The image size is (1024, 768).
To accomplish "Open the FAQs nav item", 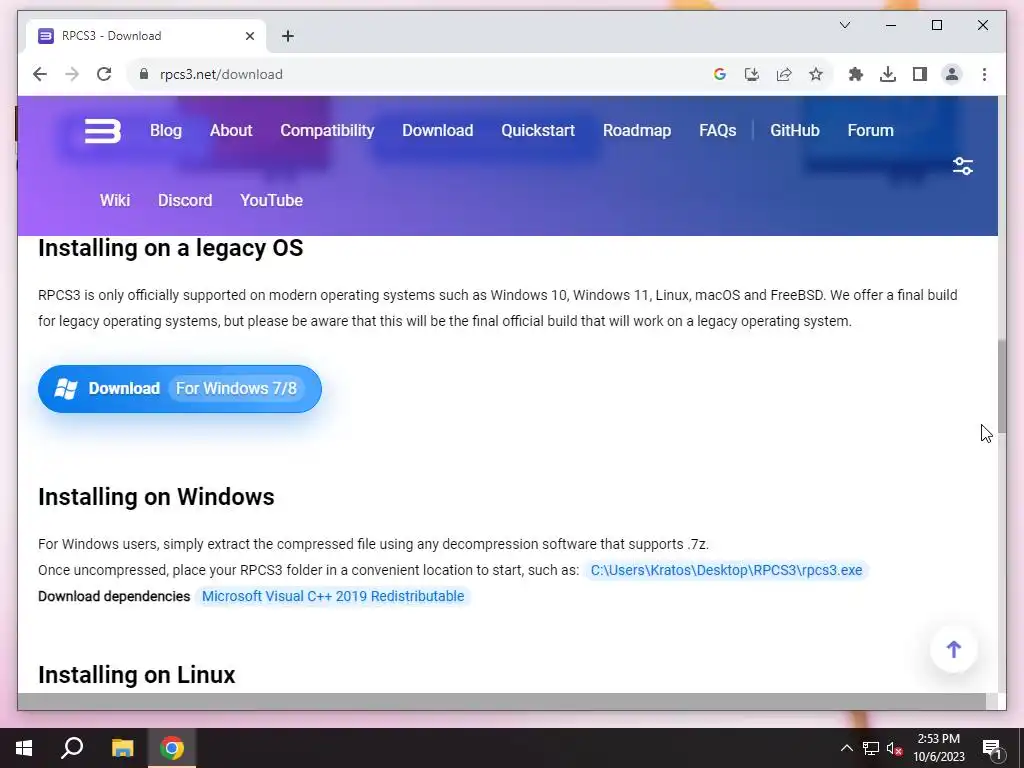I will coord(718,131).
